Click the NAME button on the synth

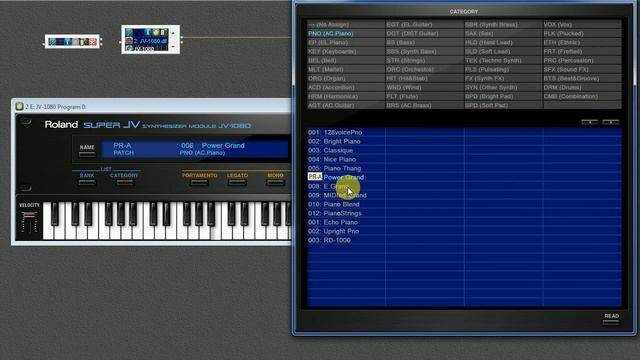[x=87, y=154]
